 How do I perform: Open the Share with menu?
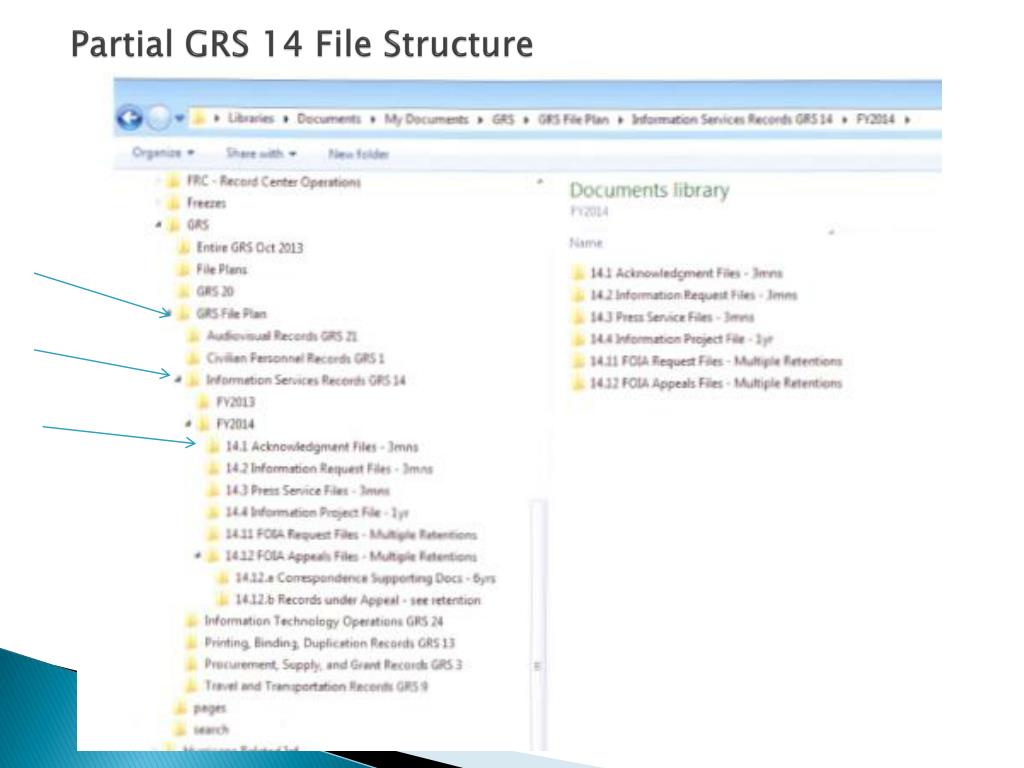click(x=261, y=153)
